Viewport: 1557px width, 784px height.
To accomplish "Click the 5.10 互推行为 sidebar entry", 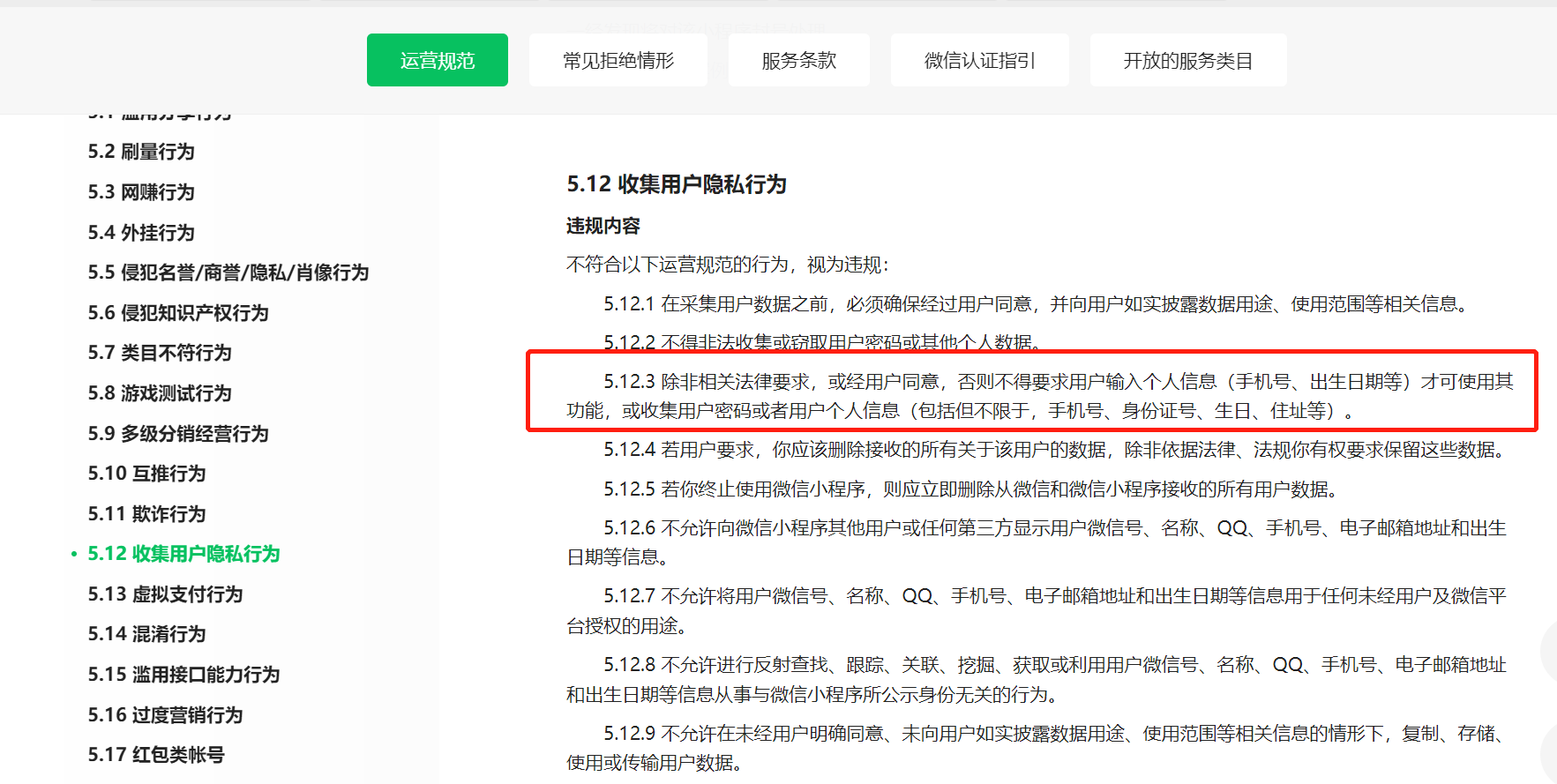I will tap(146, 474).
